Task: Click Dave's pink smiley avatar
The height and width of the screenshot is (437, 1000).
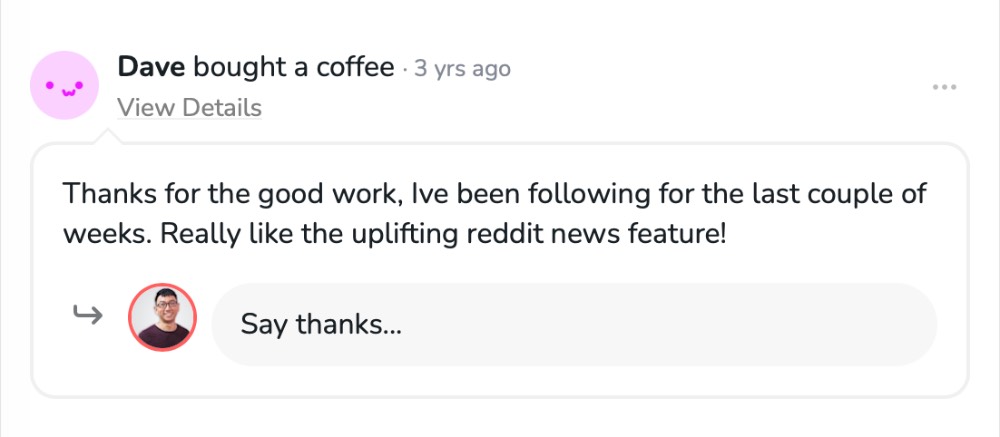Action: (x=65, y=86)
